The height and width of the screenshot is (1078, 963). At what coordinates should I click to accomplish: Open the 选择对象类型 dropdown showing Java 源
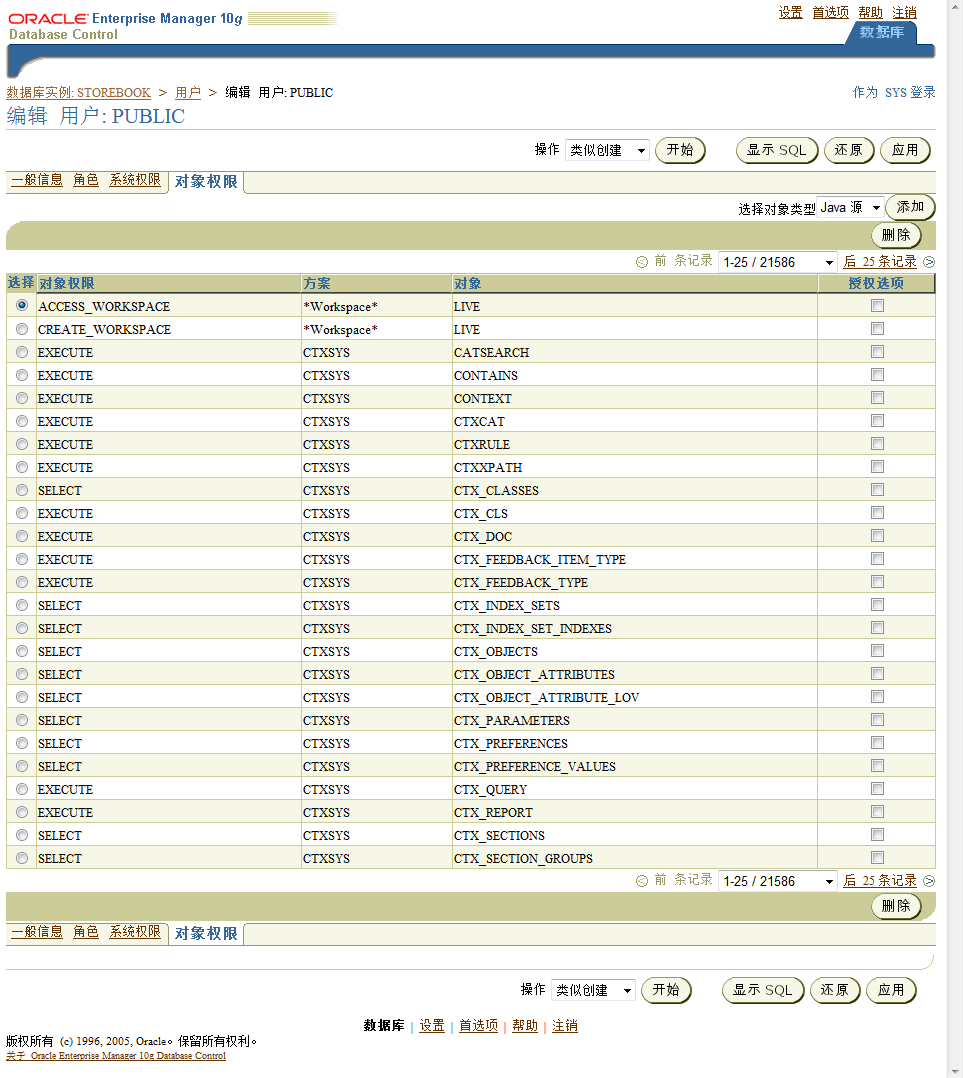pos(850,208)
